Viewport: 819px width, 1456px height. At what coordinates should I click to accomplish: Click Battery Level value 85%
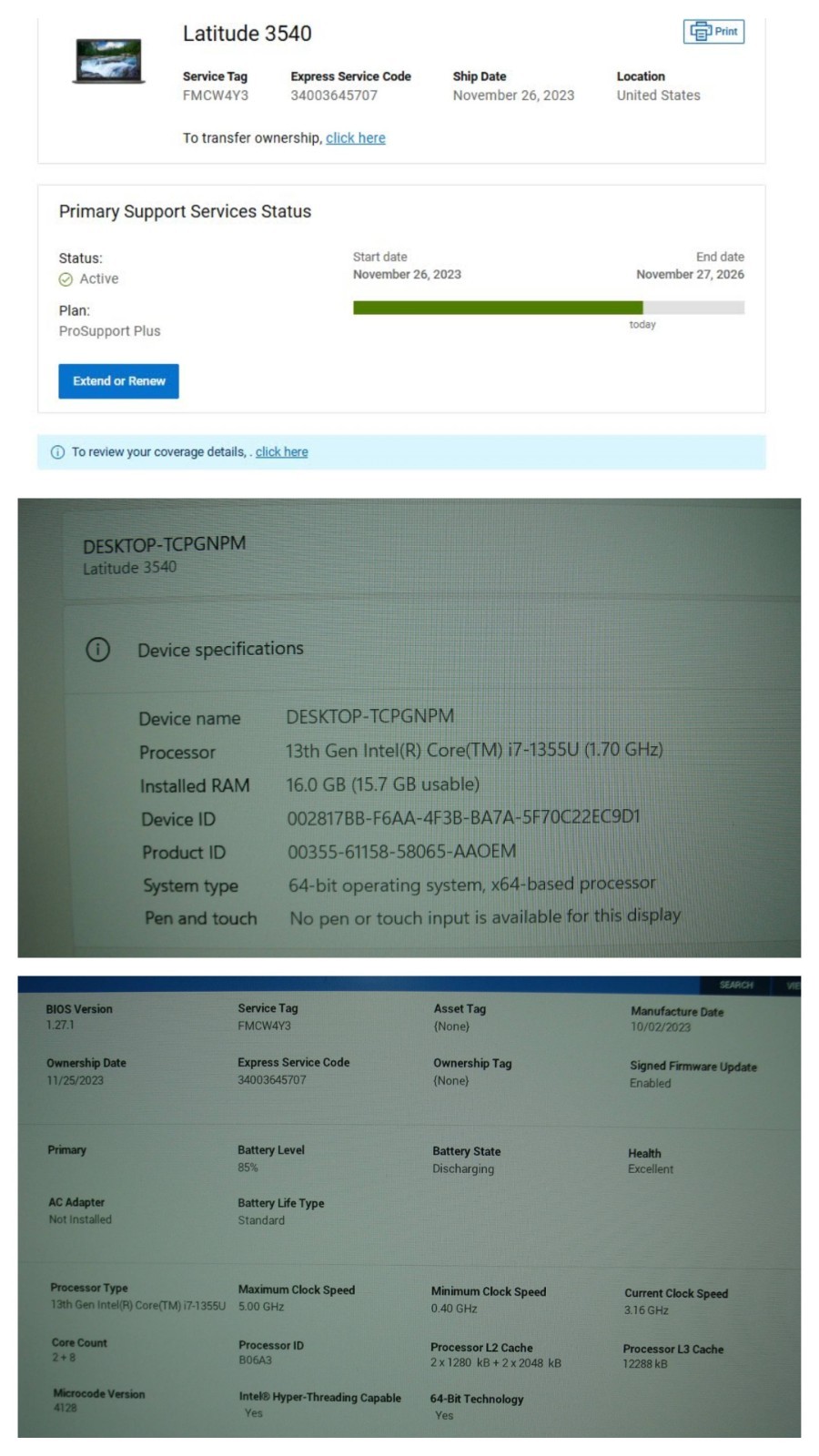click(x=248, y=1168)
